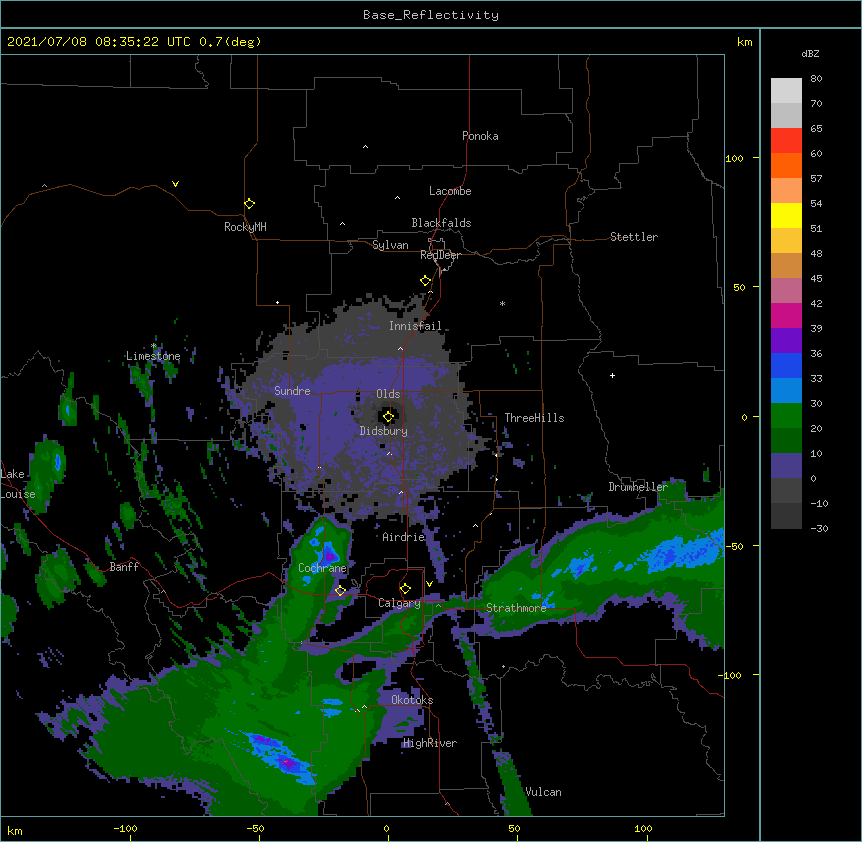The image size is (862, 842).
Task: Click the Banff town label
Action: point(124,567)
